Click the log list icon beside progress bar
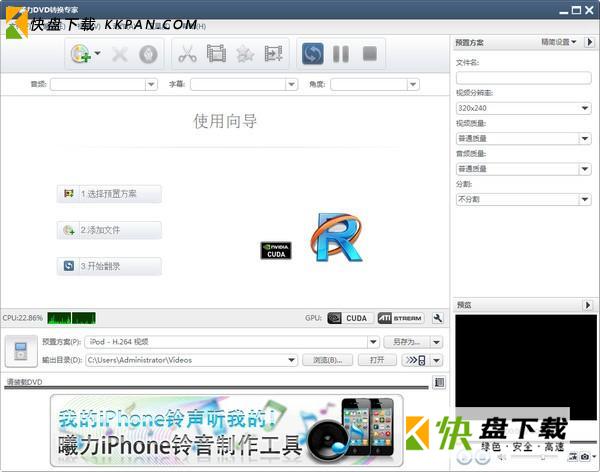The height and width of the screenshot is (472, 600). (439, 382)
